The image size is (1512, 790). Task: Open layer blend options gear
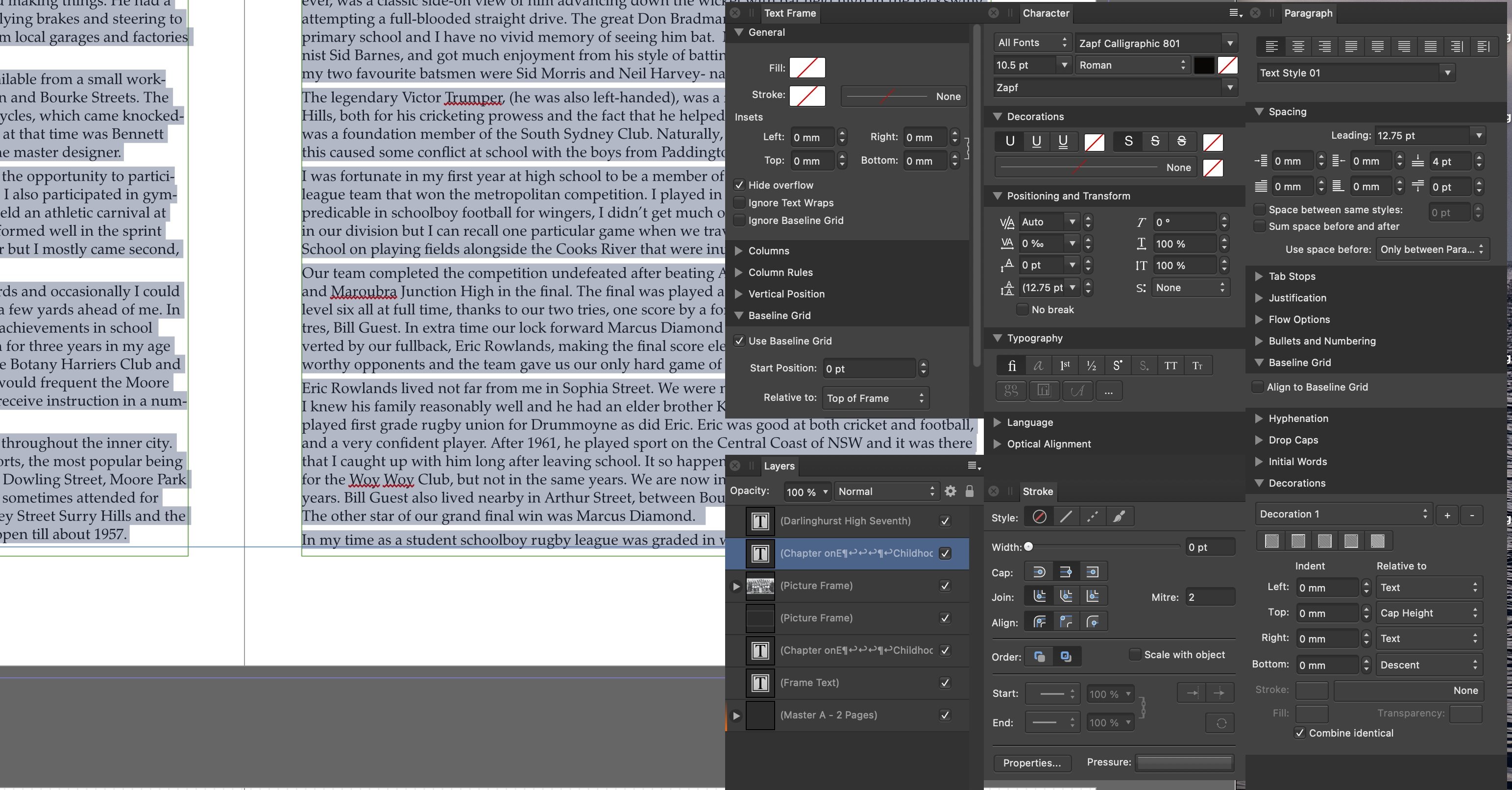[951, 491]
